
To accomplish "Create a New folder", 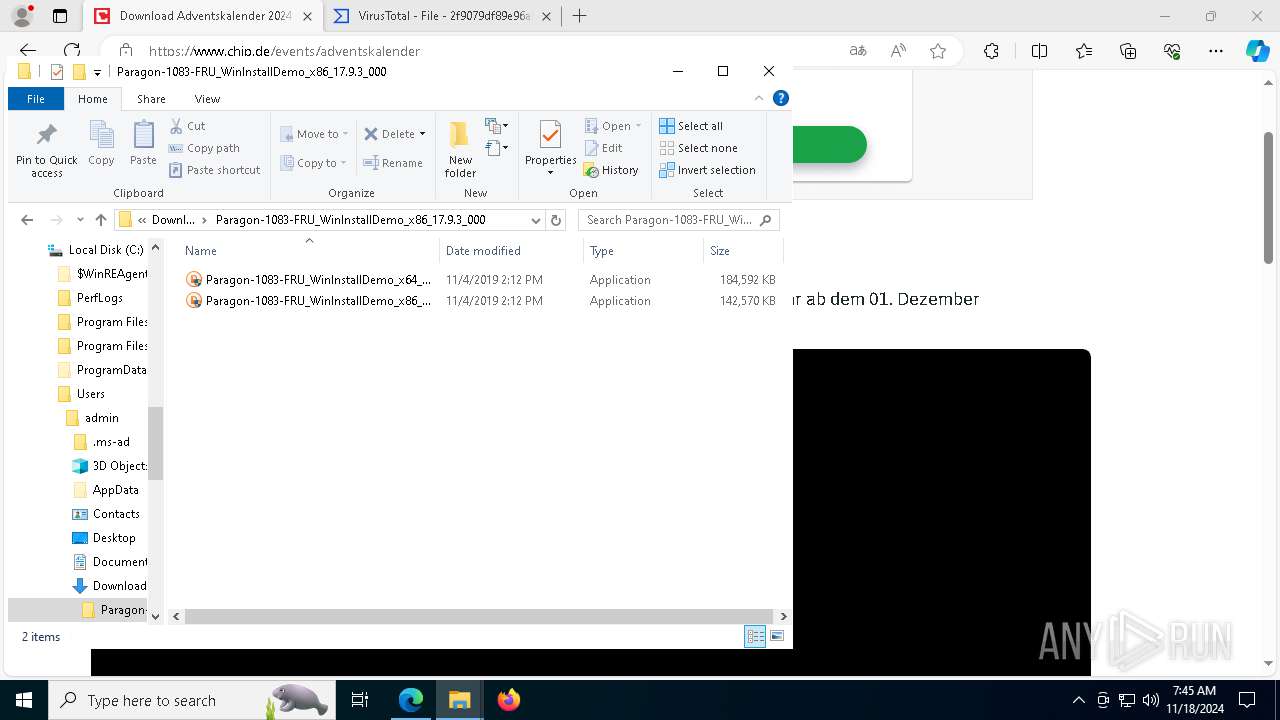I will (x=460, y=149).
